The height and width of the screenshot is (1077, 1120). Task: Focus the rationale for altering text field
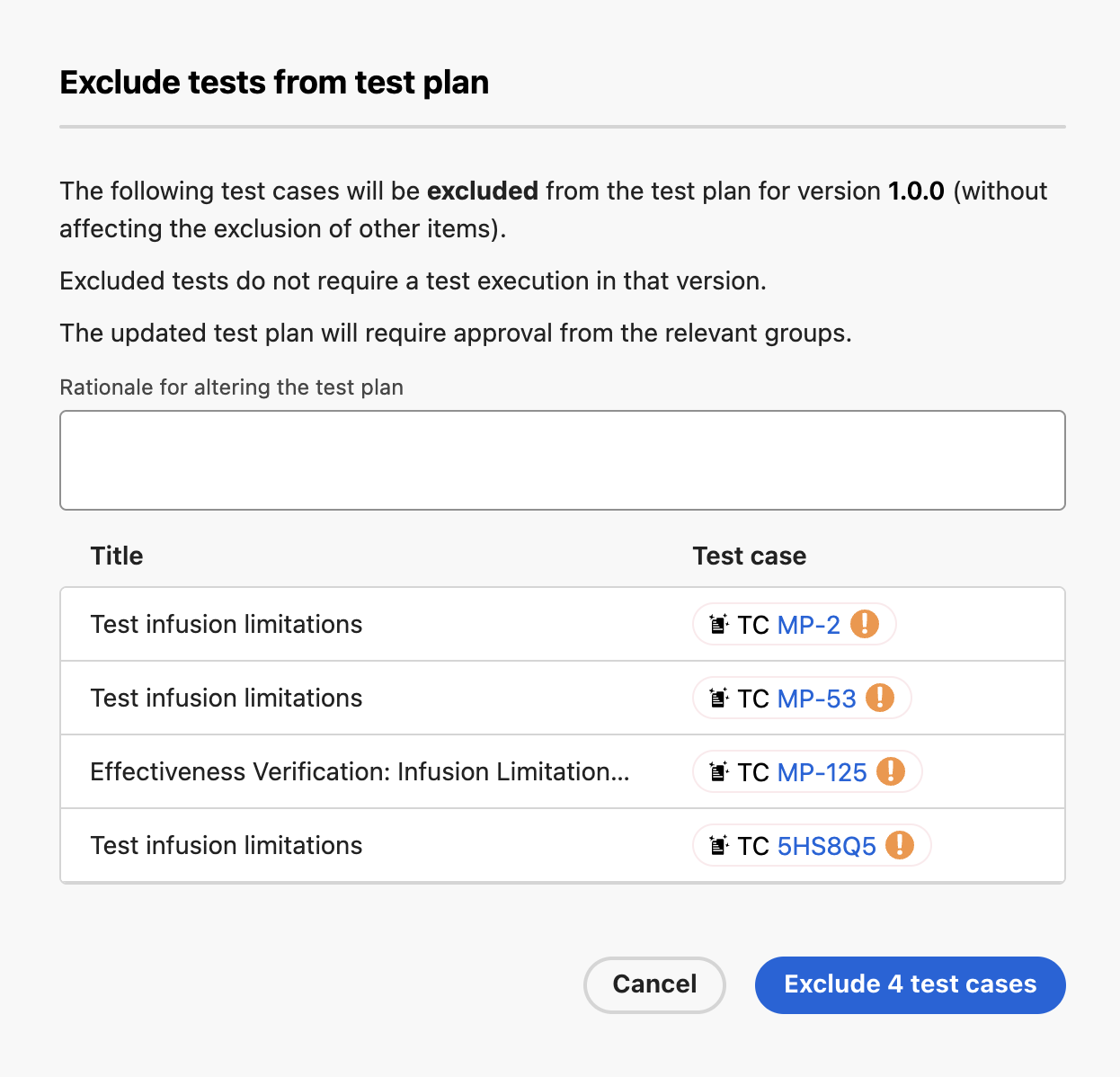[563, 460]
